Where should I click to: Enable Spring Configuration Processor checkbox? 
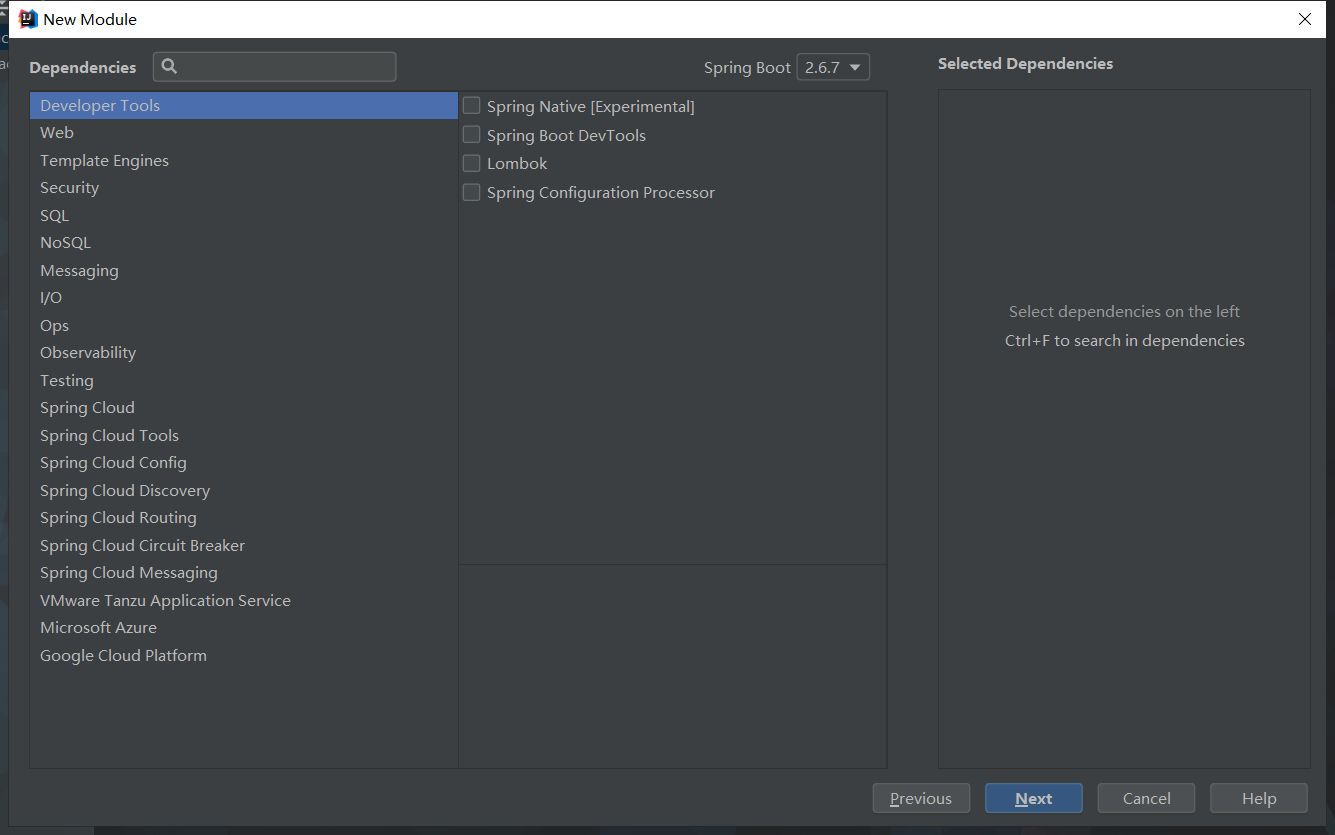(x=471, y=192)
